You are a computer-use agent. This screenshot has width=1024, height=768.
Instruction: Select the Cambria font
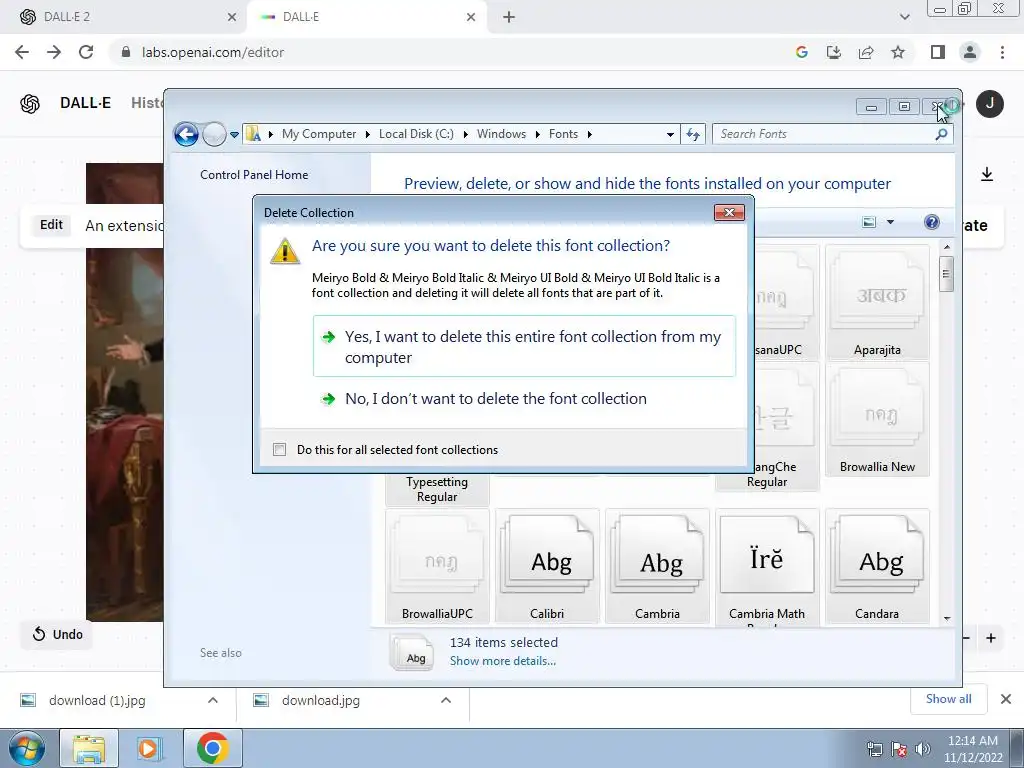tap(657, 566)
